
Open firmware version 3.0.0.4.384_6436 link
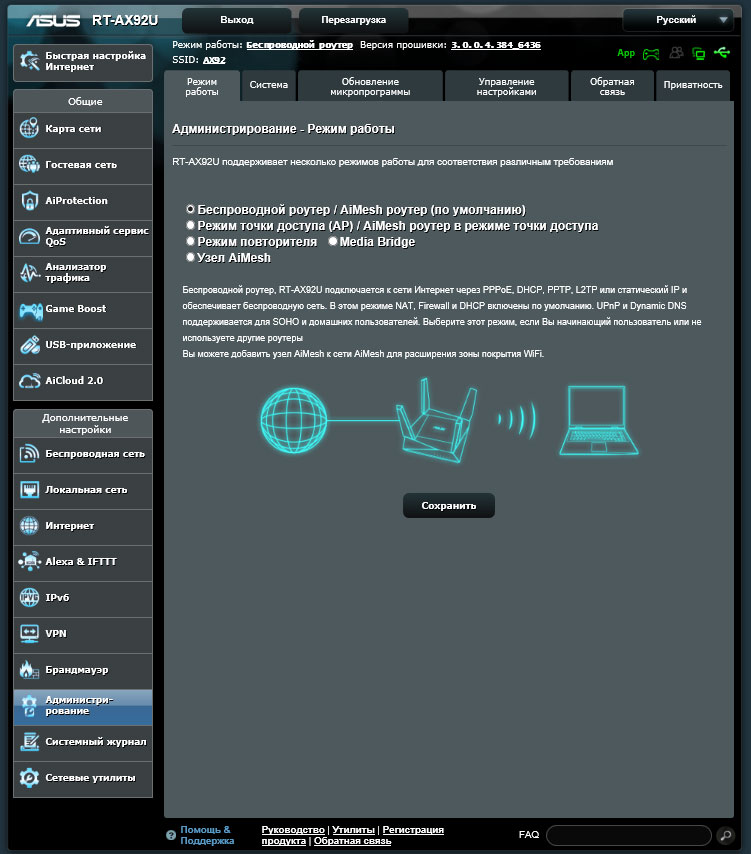pyautogui.click(x=496, y=45)
